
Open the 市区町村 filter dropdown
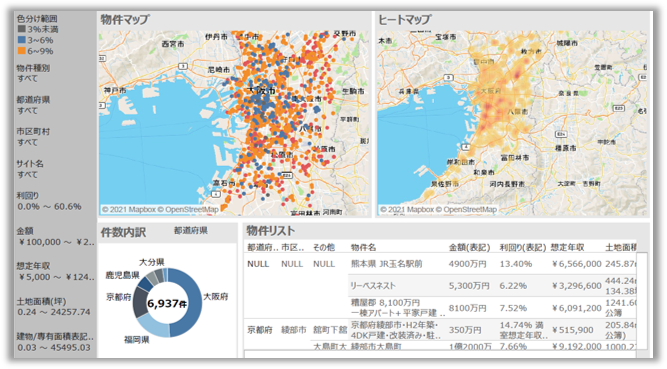28,143
